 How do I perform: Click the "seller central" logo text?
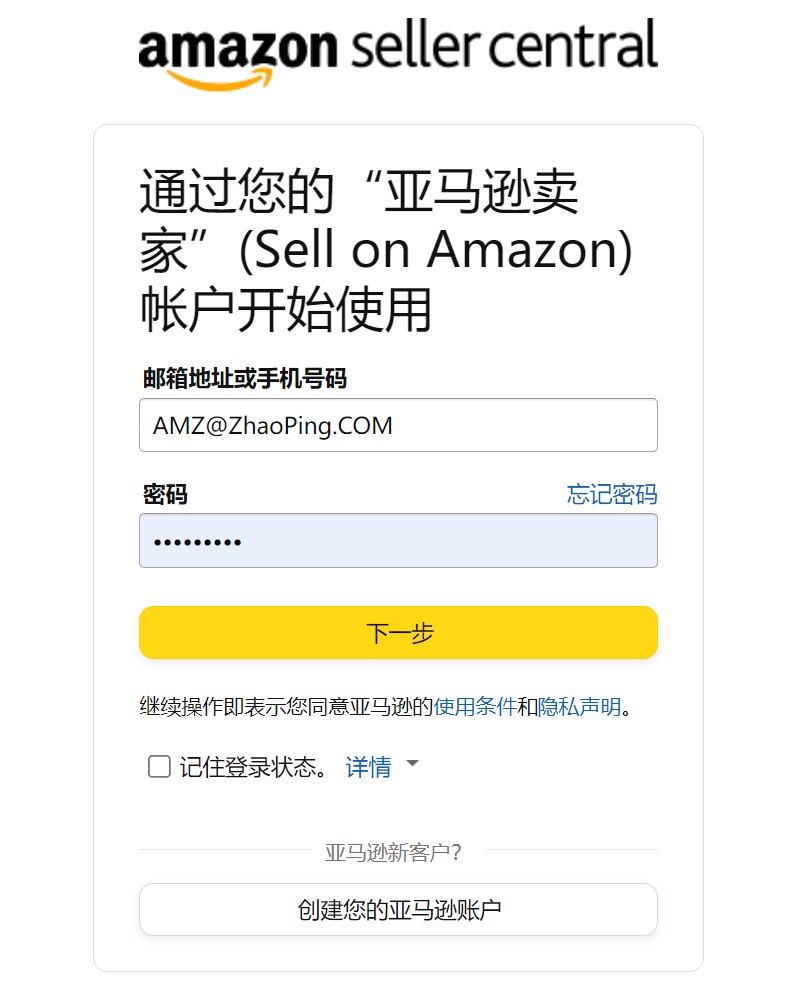pyautogui.click(x=504, y=44)
